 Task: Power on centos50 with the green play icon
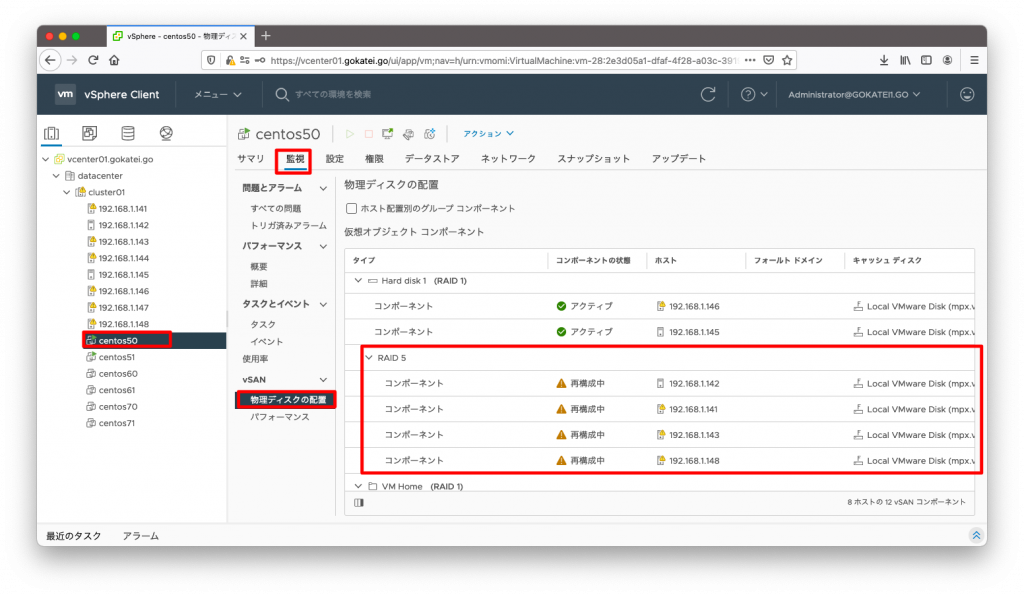(348, 133)
